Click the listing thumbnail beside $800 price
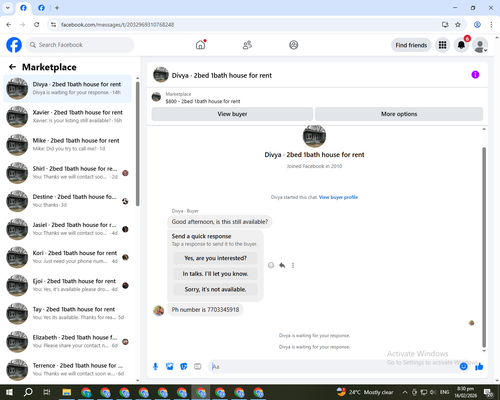The image size is (500, 400). pyautogui.click(x=156, y=97)
